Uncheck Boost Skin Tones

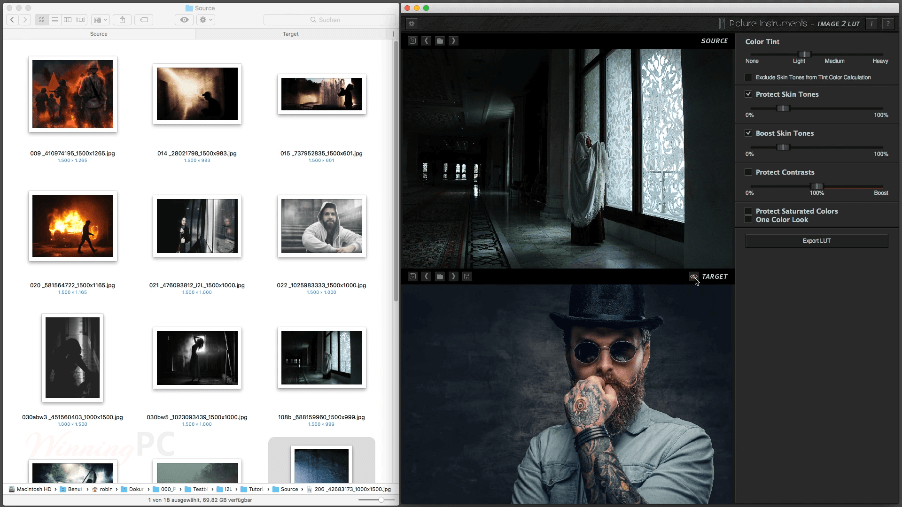pyautogui.click(x=748, y=133)
